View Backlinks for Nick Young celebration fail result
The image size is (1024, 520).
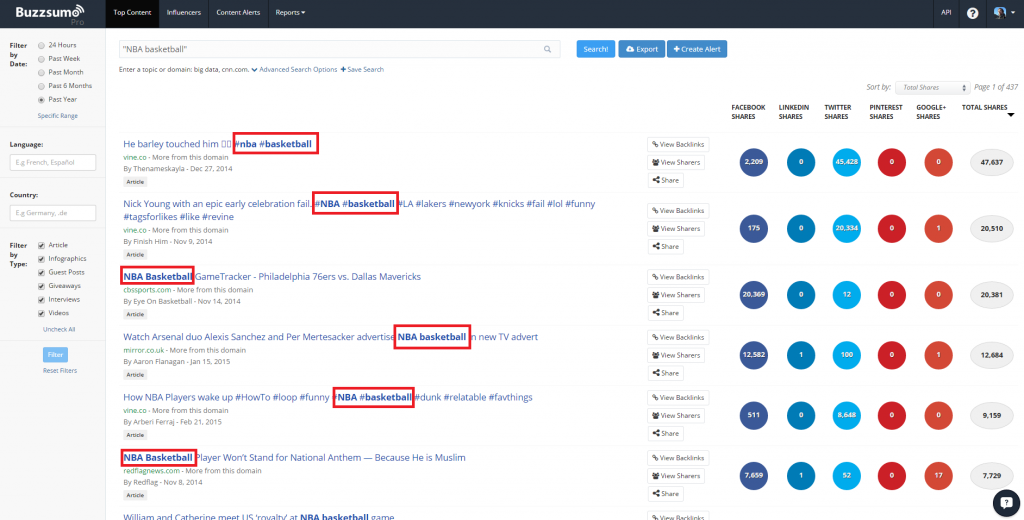[x=678, y=211]
